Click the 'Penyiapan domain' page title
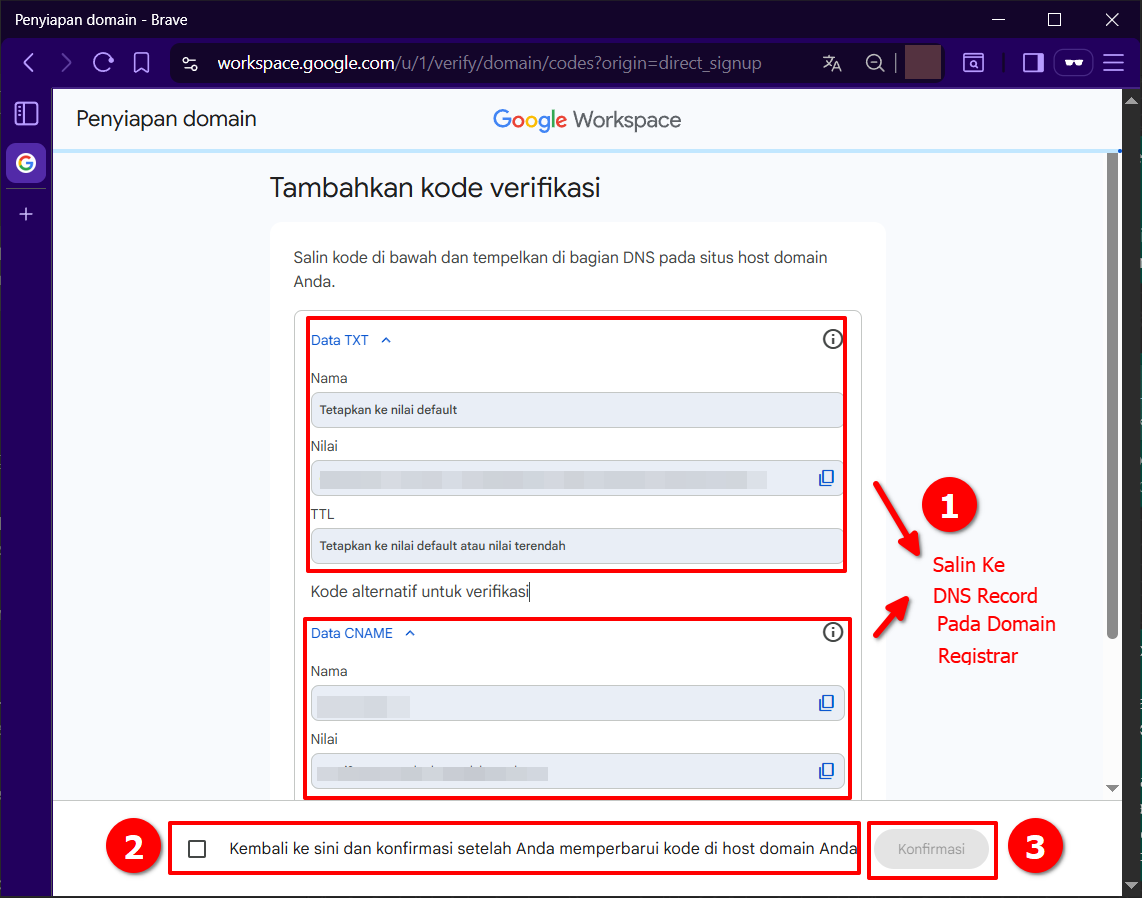Viewport: 1142px width, 898px height. click(x=166, y=119)
